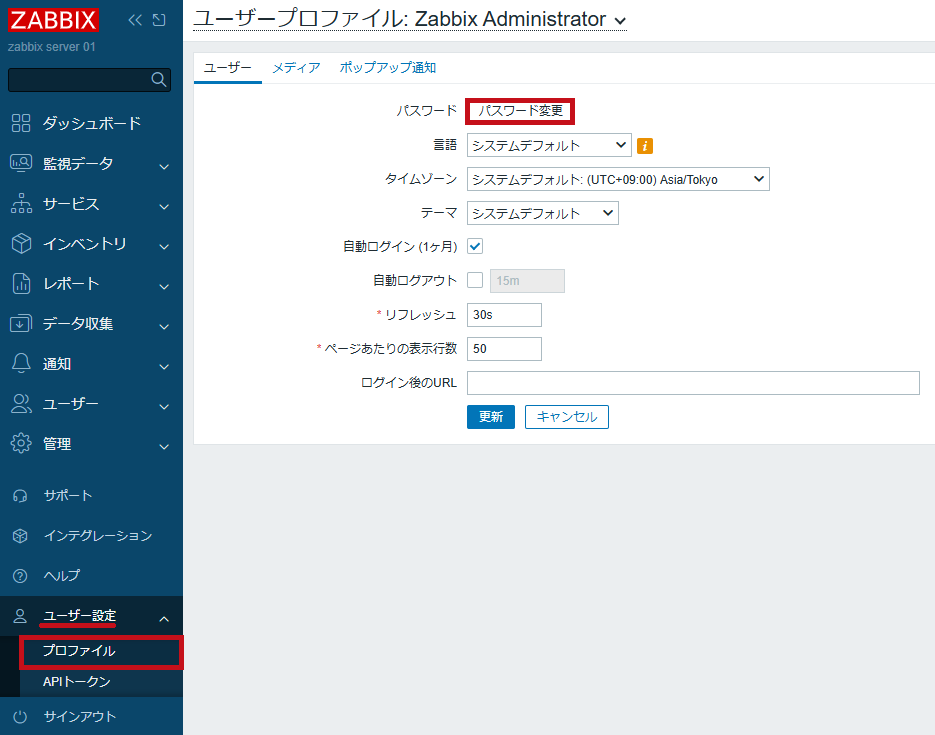Screen dimensions: 935x735
Task: Uncheck 自動ログイン (1ヶ月) checkbox
Action: coord(475,246)
